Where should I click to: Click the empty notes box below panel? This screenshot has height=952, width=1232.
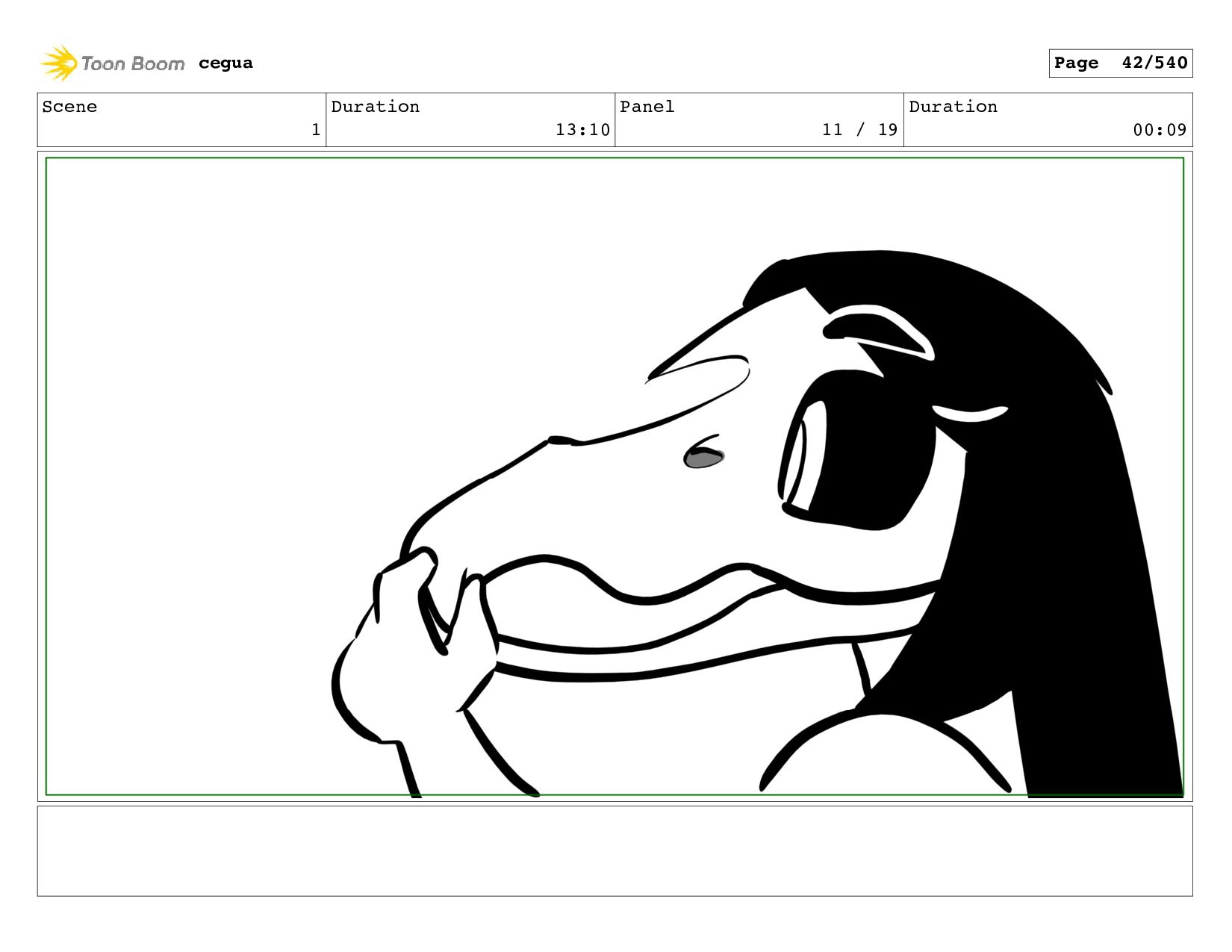pyautogui.click(x=615, y=851)
